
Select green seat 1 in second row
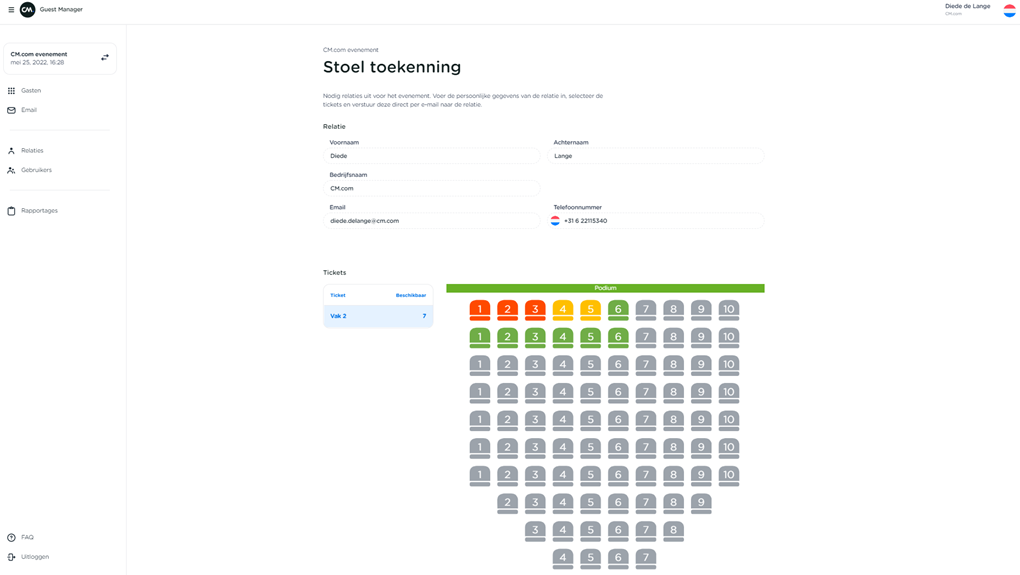click(480, 337)
